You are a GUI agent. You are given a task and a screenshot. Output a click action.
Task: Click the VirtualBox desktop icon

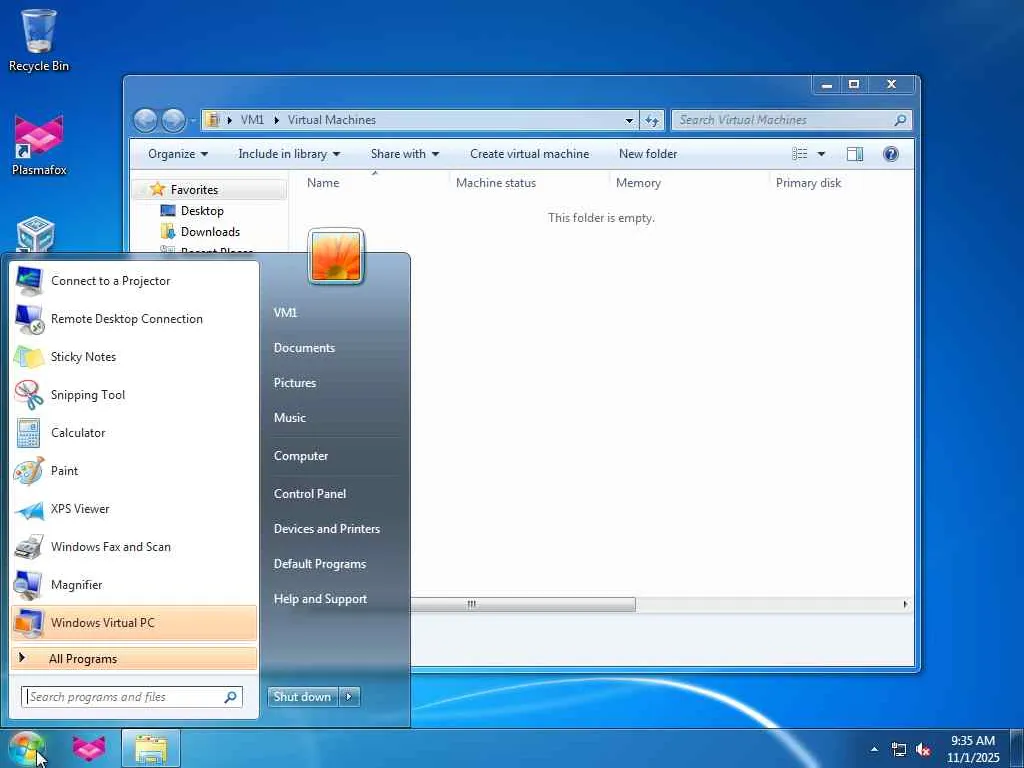click(35, 235)
